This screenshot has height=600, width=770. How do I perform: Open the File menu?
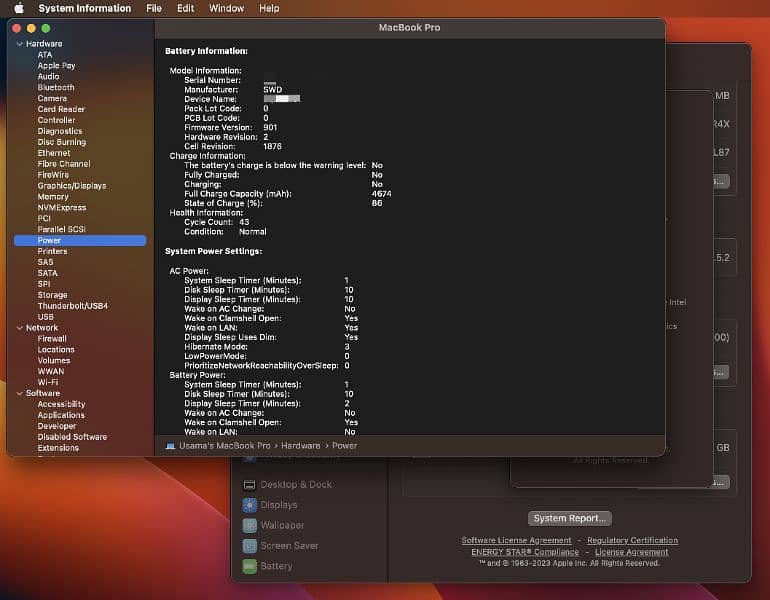click(x=154, y=8)
